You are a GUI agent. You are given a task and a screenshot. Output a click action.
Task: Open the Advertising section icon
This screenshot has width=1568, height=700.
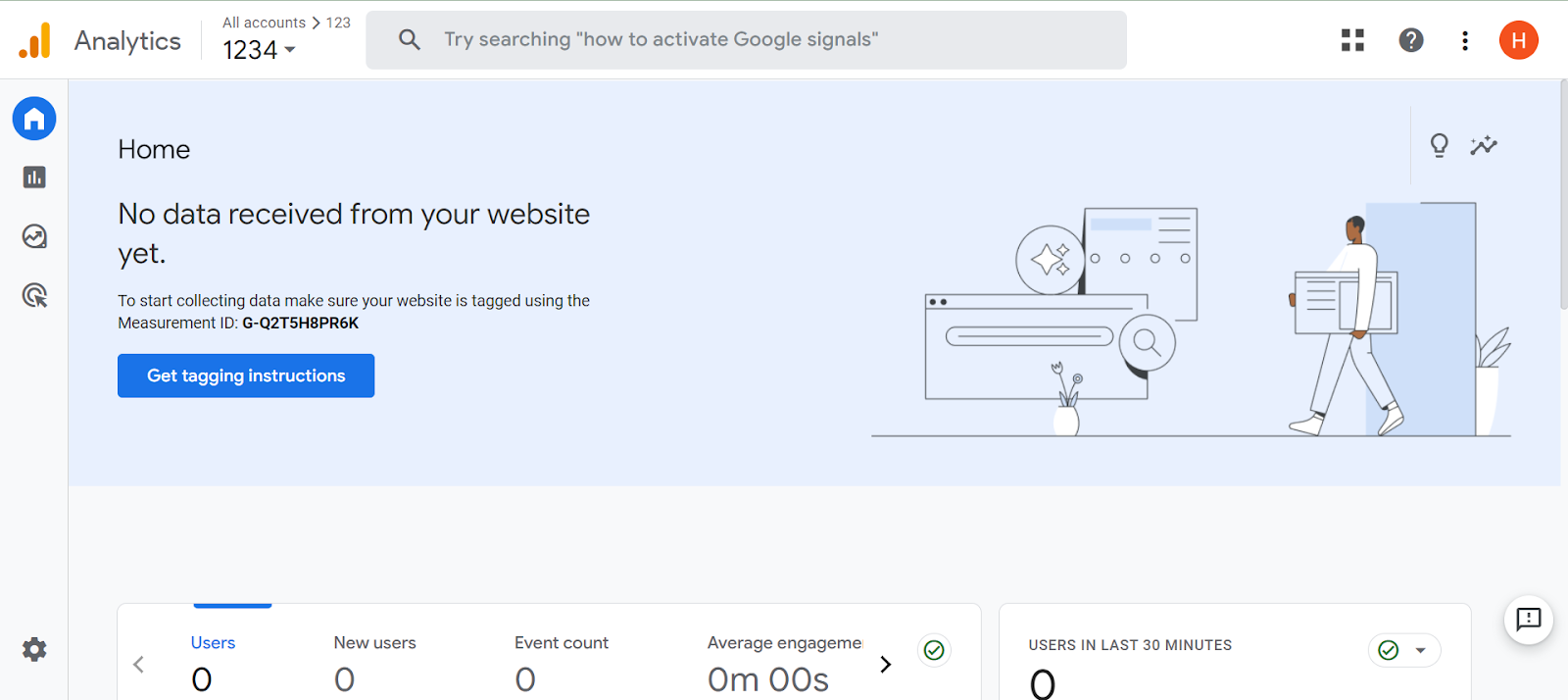(x=34, y=295)
